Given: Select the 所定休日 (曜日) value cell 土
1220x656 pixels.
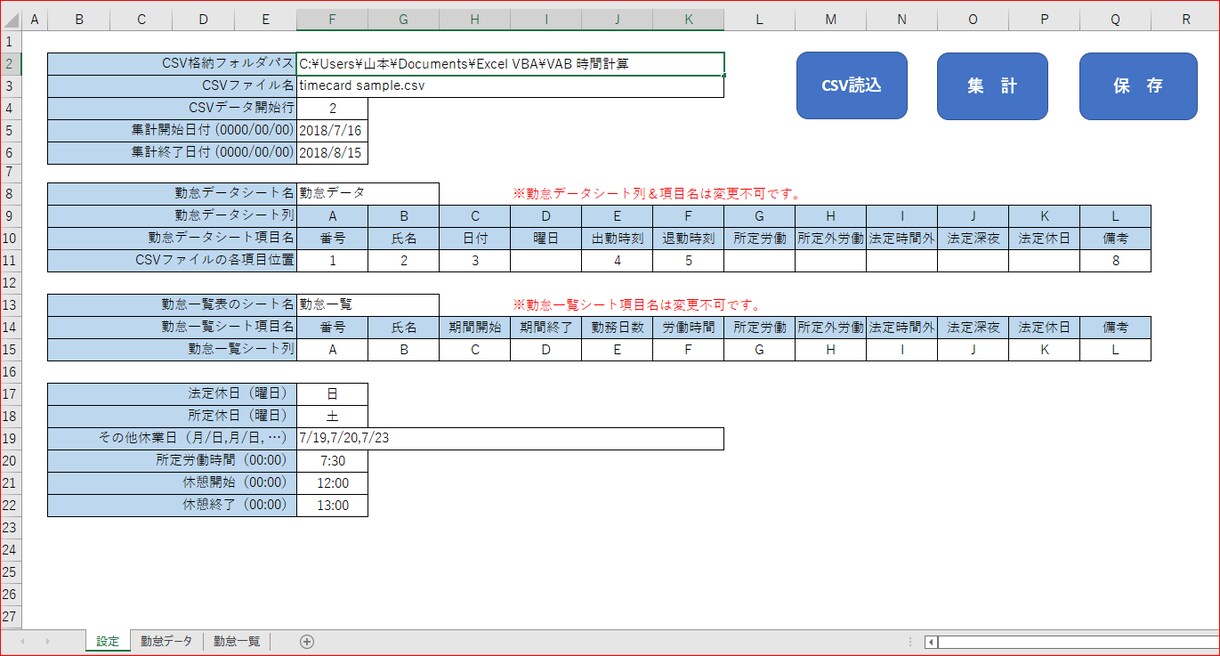Looking at the screenshot, I should 332,416.
